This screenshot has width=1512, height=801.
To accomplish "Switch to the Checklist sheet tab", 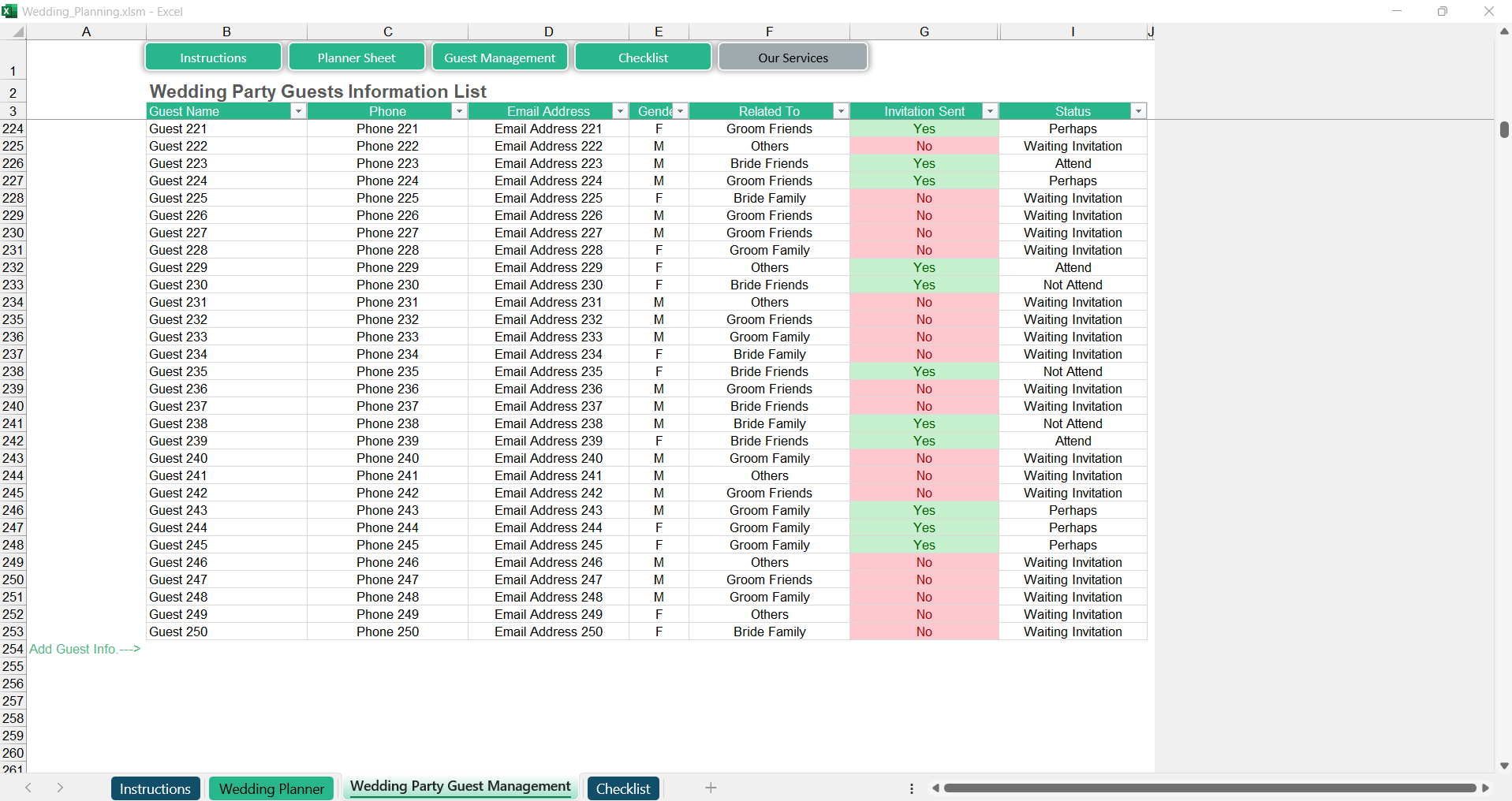I will [622, 788].
